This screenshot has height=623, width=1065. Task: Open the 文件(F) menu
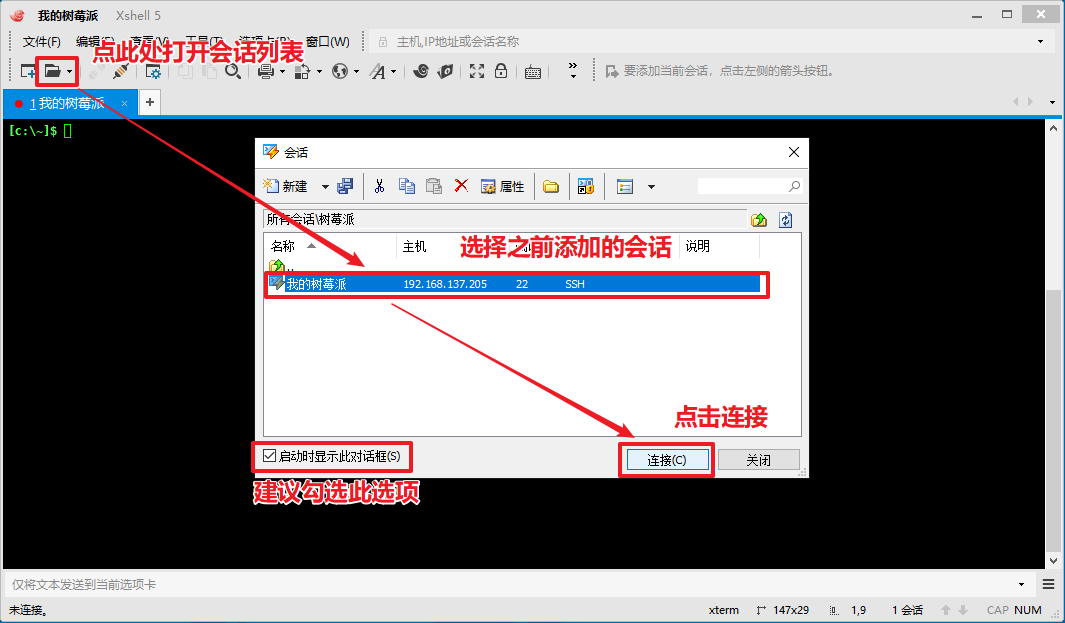(x=41, y=42)
